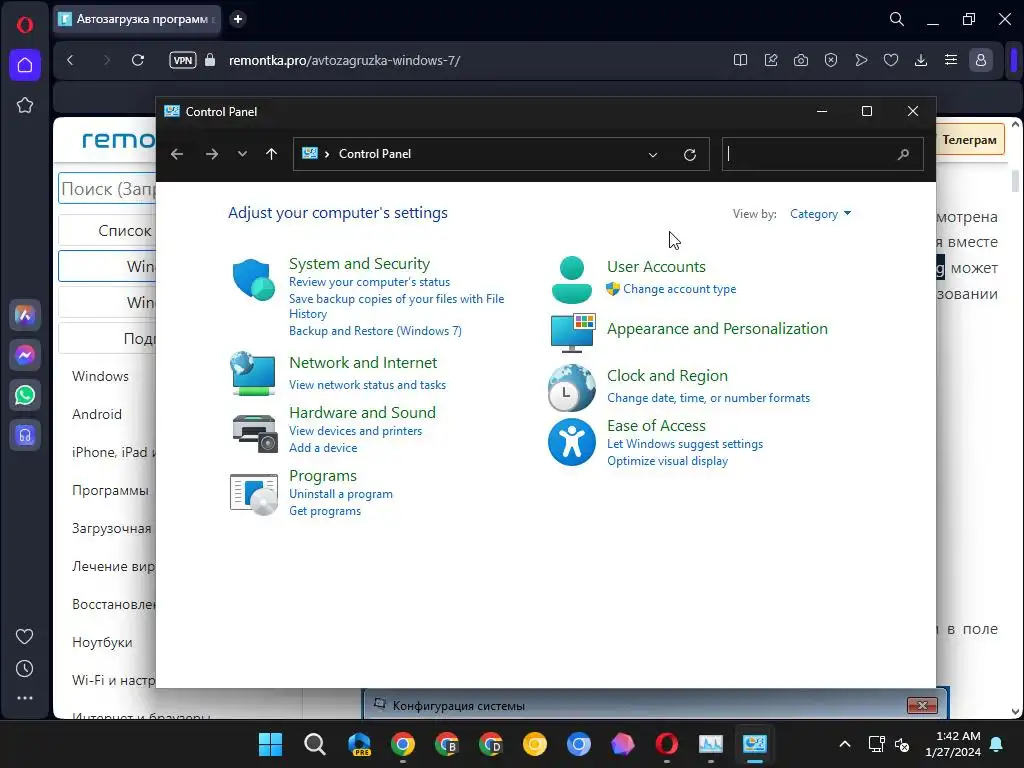Open User Accounts category
Image resolution: width=1024 pixels, height=768 pixels.
tap(656, 266)
